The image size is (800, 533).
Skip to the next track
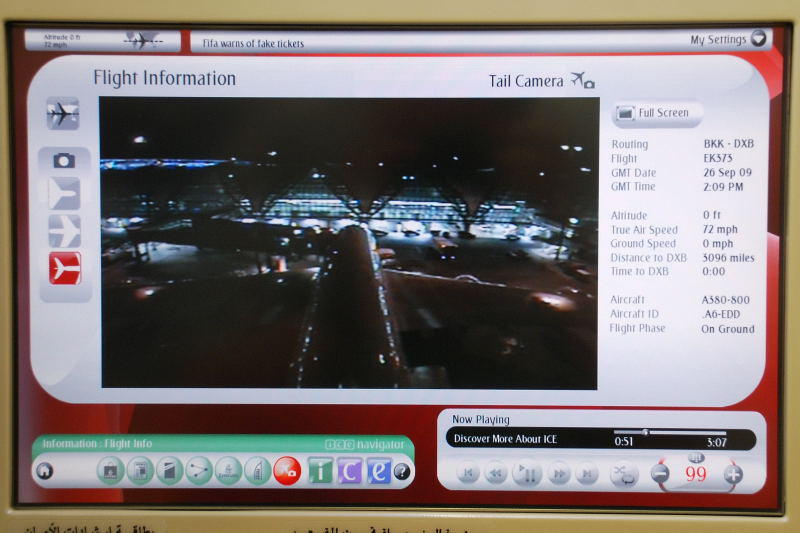tap(587, 474)
